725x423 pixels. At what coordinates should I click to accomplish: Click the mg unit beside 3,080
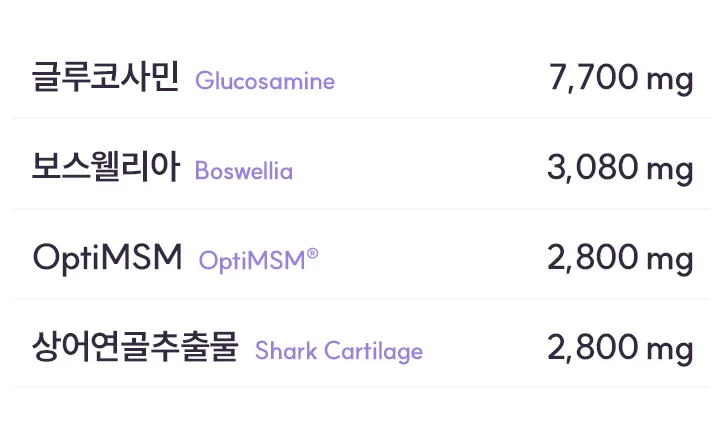670,172
